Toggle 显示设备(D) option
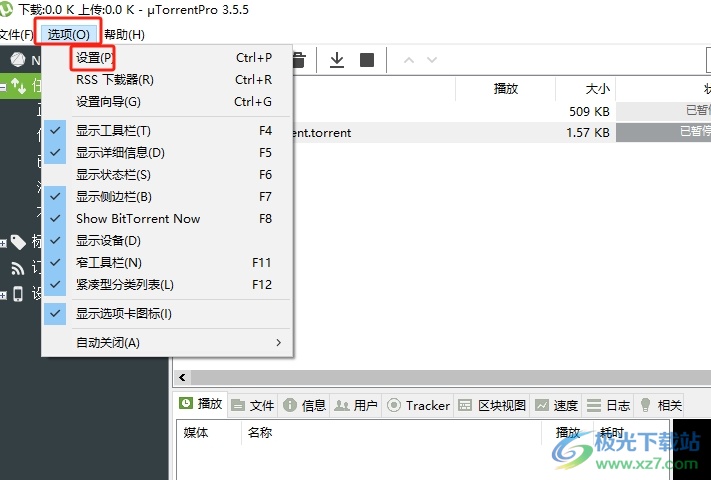This screenshot has height=480, width=711. pyautogui.click(x=168, y=241)
